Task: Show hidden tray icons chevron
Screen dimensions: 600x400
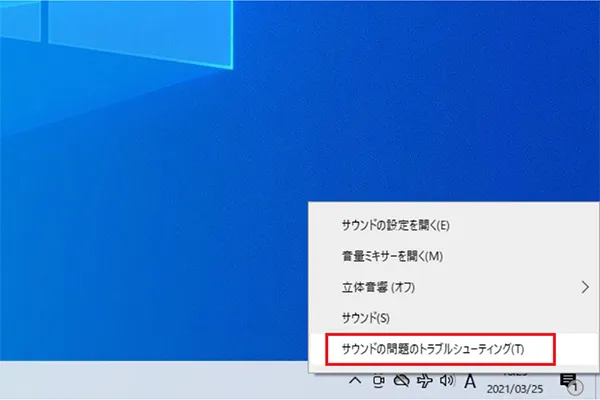Action: click(x=355, y=380)
